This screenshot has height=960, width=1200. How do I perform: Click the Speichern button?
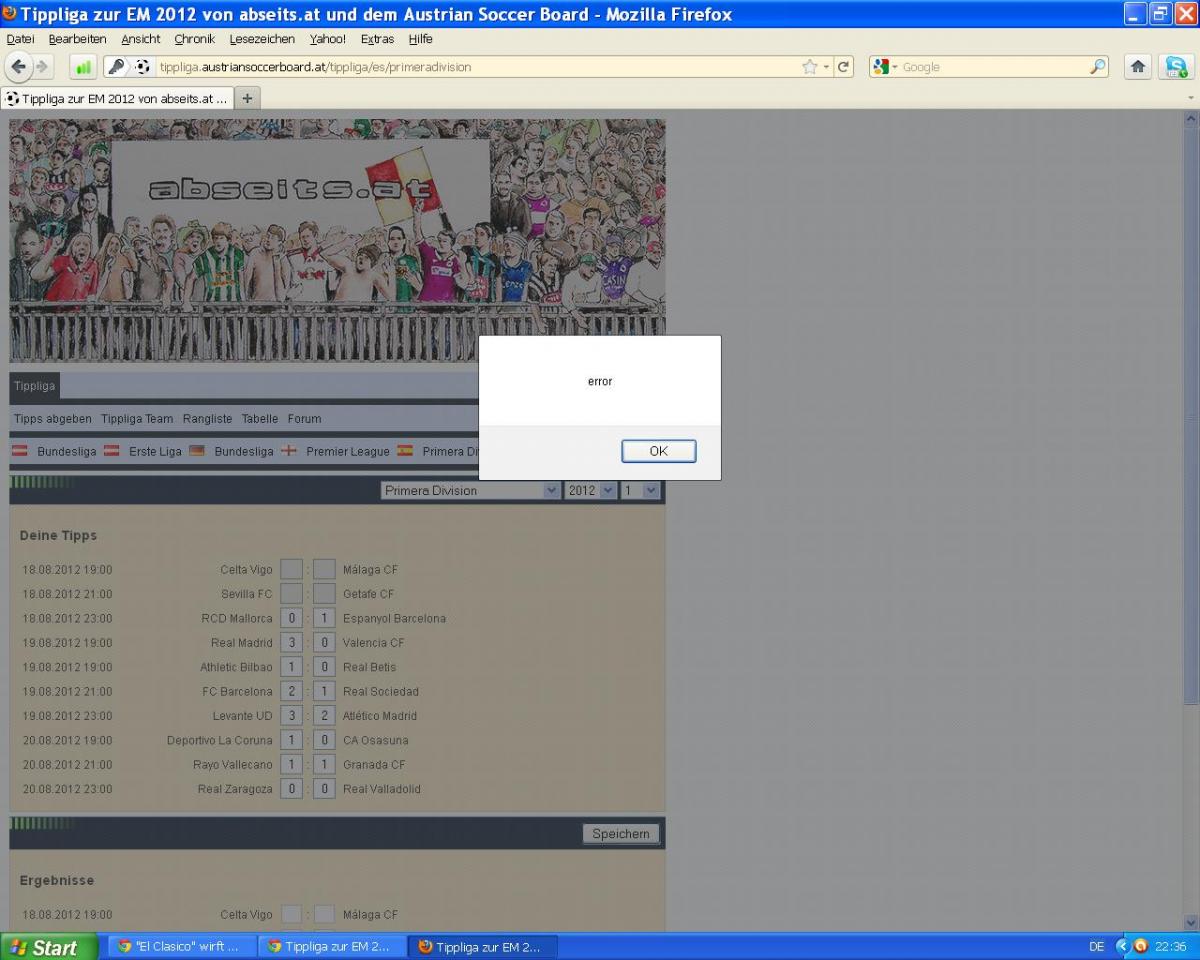pos(620,834)
